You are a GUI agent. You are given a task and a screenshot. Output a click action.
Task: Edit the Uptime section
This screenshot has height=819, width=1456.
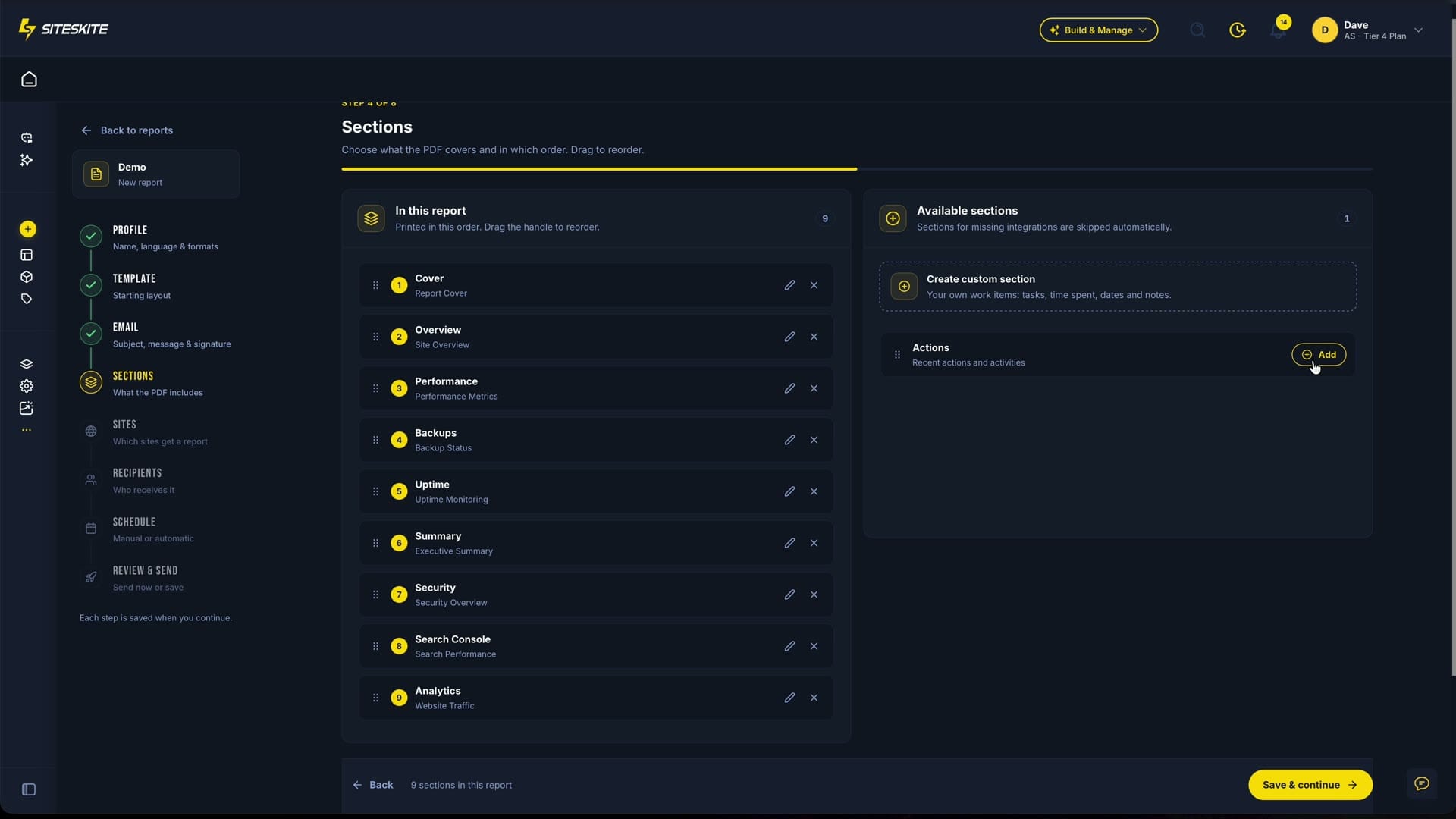click(789, 491)
